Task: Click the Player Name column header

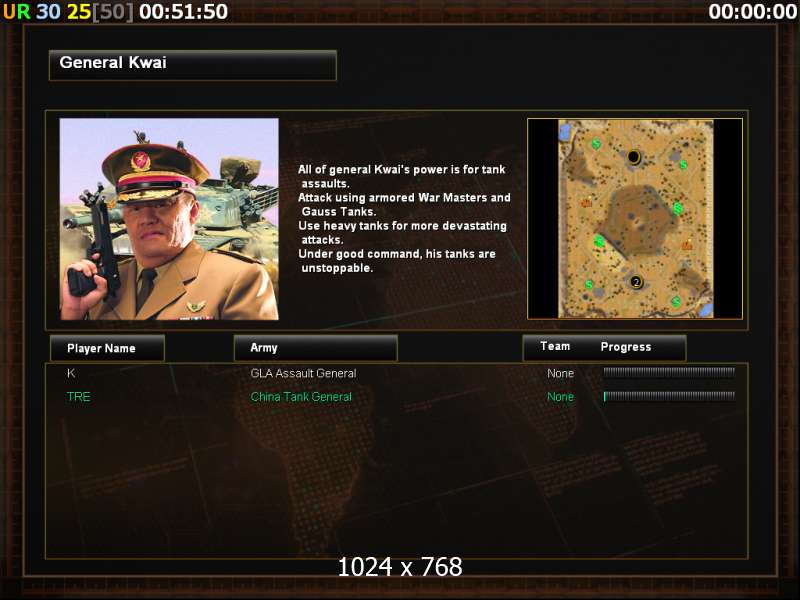Action: (107, 348)
